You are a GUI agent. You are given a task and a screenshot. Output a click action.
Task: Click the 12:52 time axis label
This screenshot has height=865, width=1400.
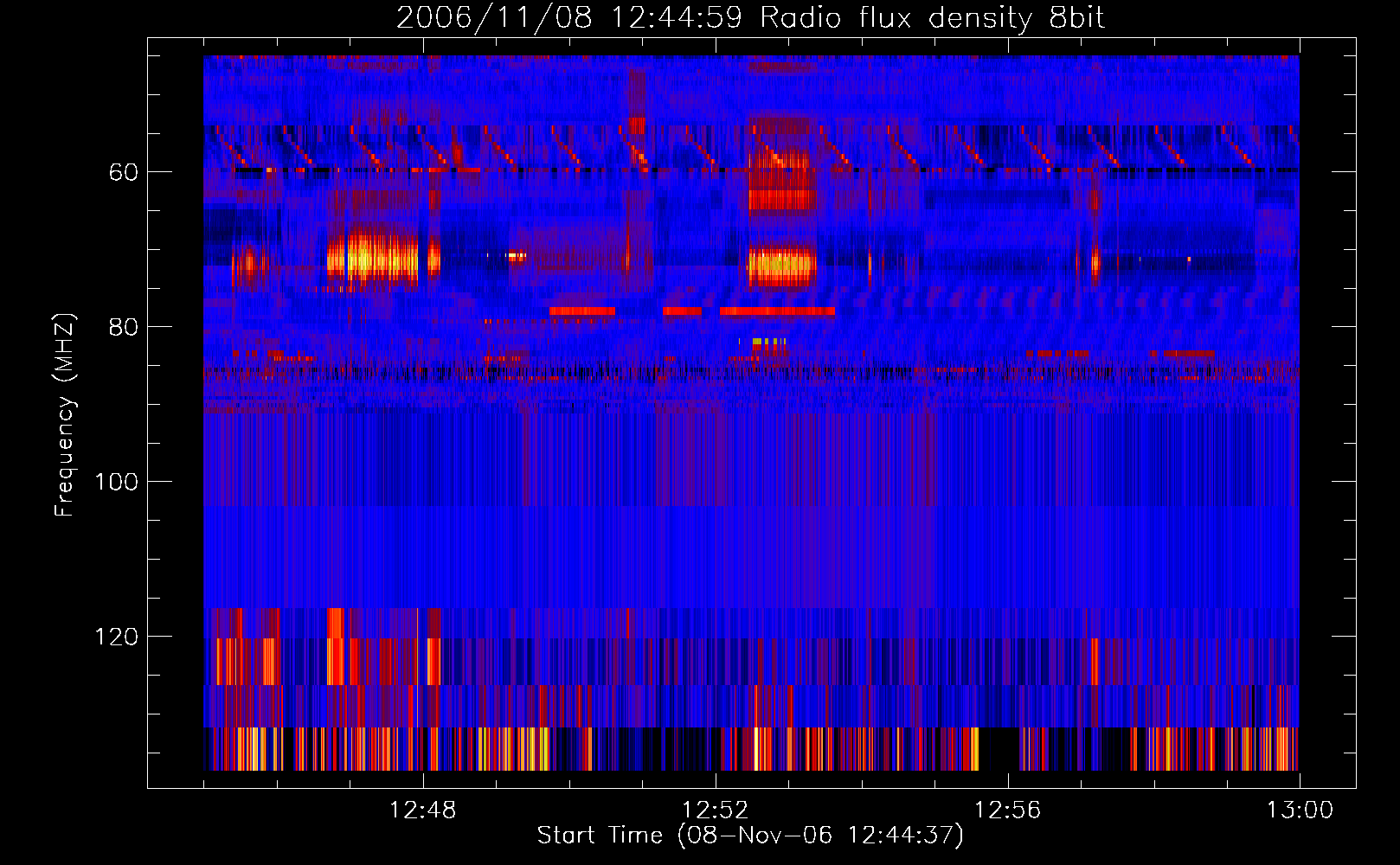point(716,811)
